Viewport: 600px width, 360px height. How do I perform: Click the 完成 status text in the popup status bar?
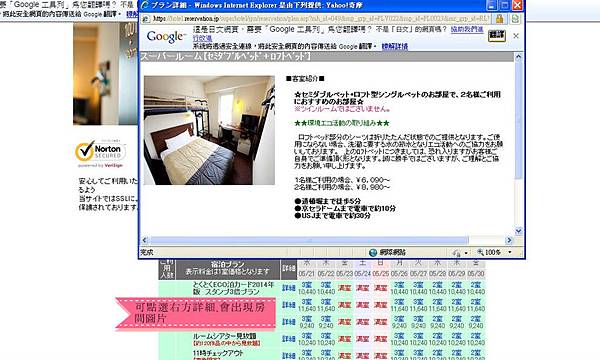(147, 252)
